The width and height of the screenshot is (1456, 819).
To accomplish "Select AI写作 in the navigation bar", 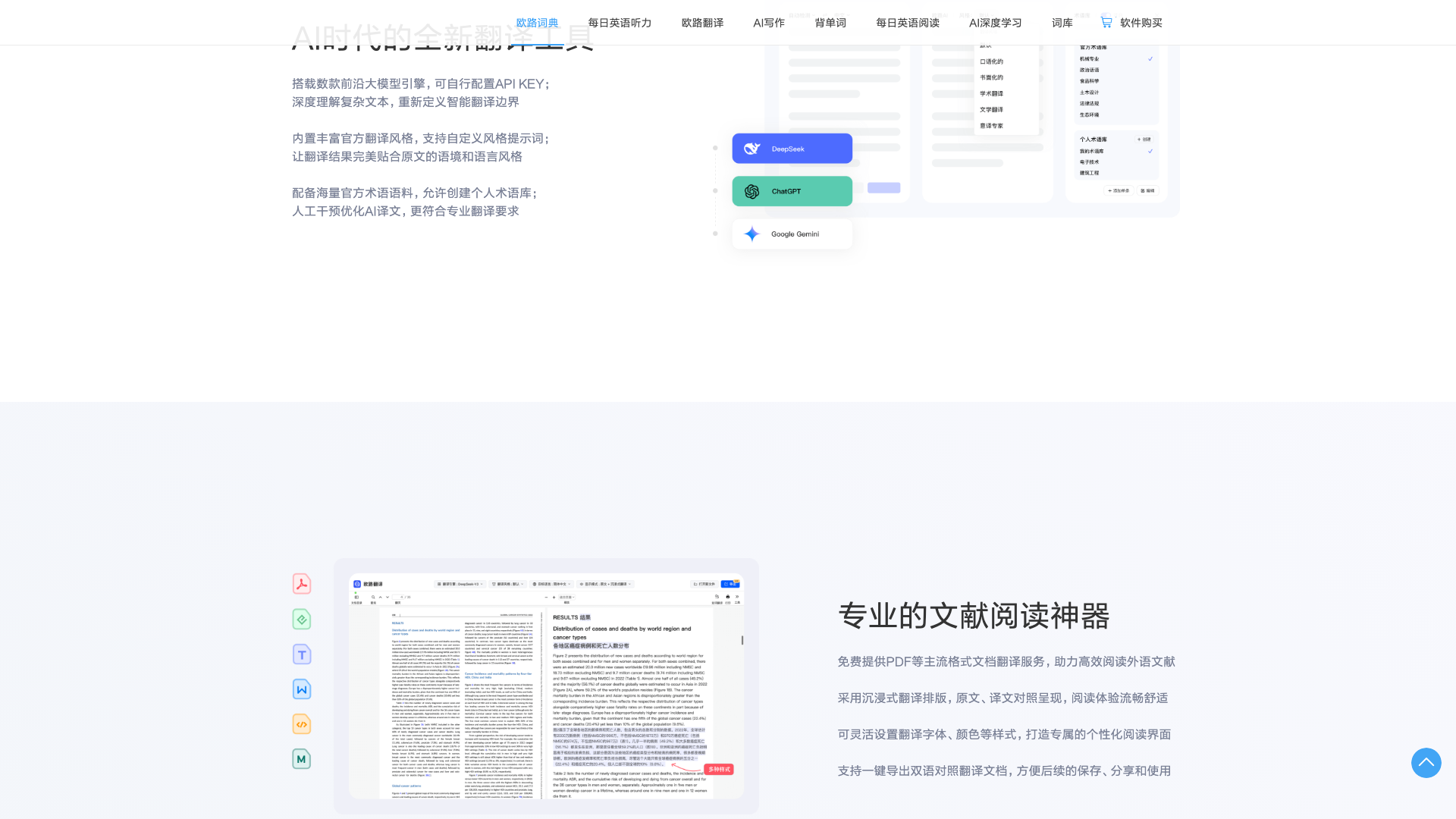I will point(769,23).
